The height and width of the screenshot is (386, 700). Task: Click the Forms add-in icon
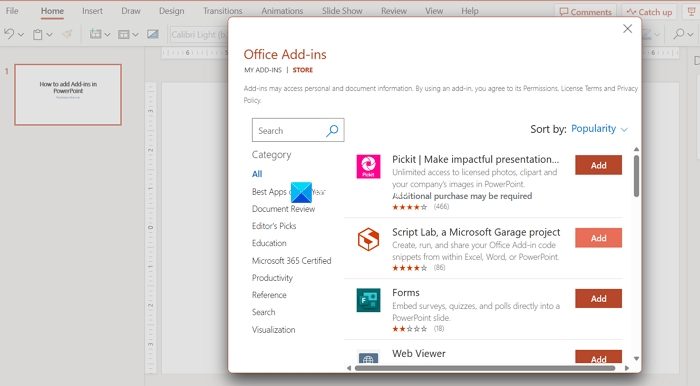[x=368, y=300]
